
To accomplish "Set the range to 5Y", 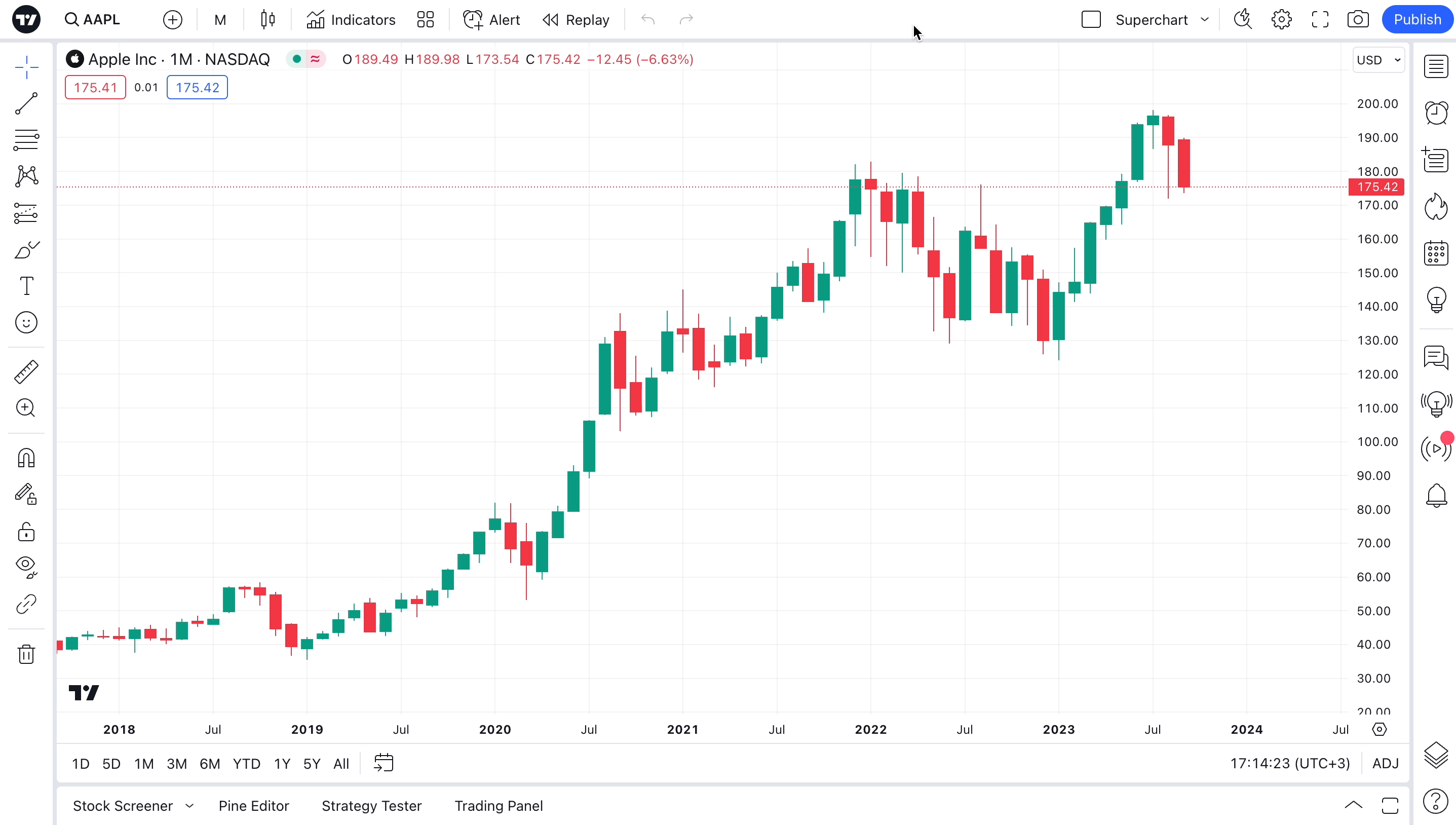I will tap(312, 763).
